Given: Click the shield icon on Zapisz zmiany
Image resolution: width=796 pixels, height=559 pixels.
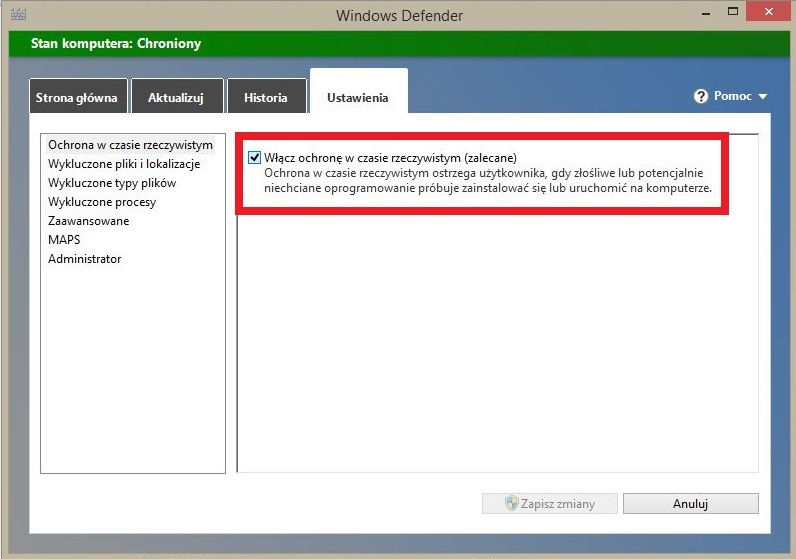Looking at the screenshot, I should coord(512,503).
